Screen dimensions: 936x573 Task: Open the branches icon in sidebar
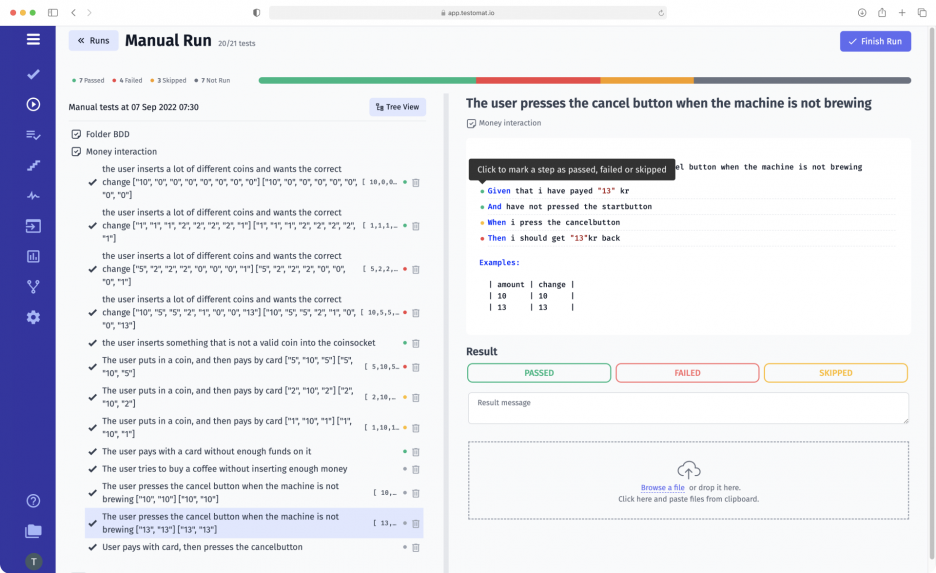click(33, 287)
